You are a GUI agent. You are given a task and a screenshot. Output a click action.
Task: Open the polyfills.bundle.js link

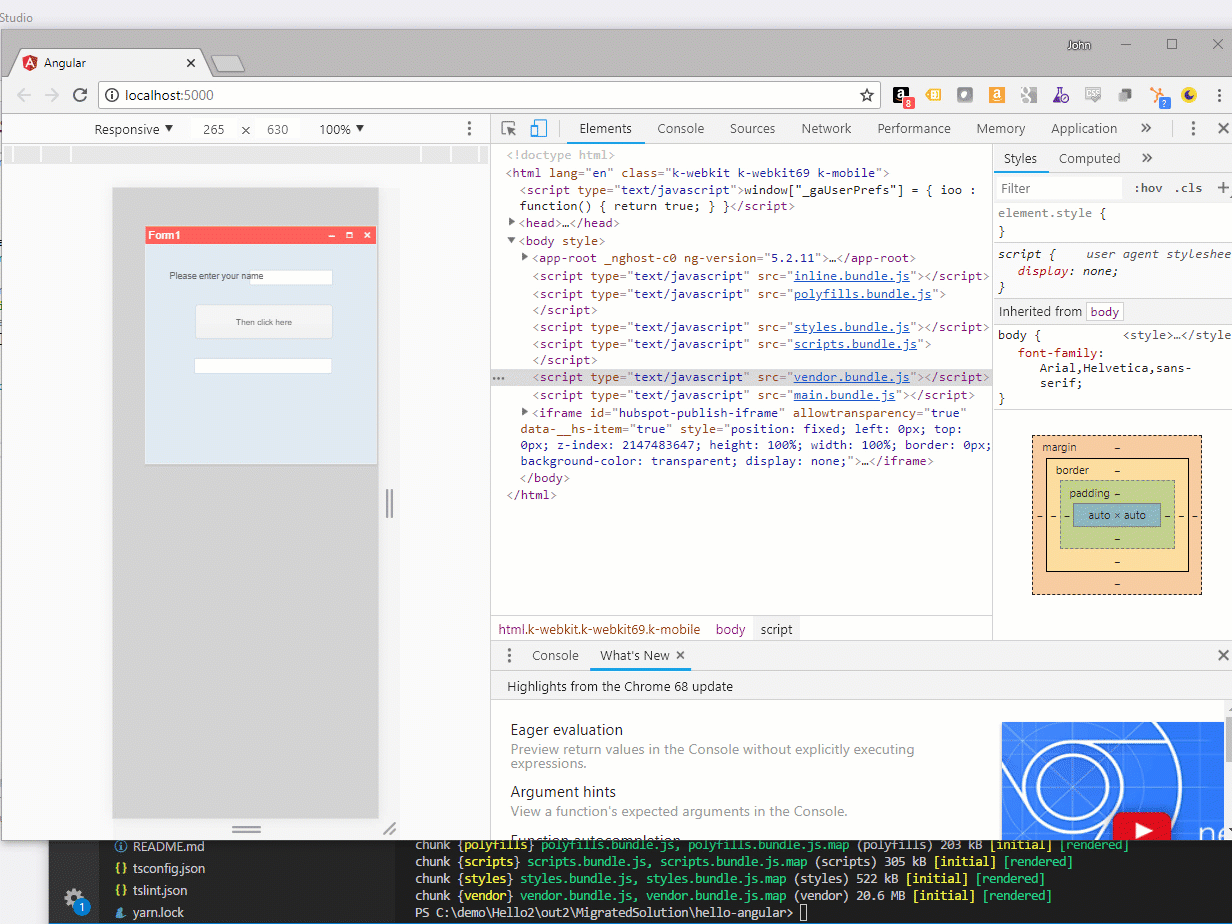(863, 294)
